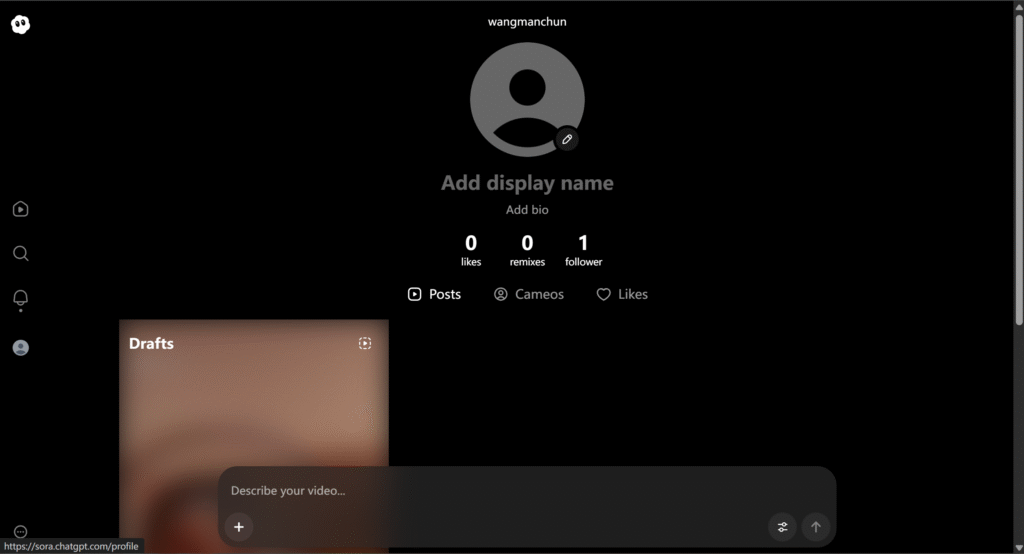The image size is (1024, 554).
Task: Open video settings sliders in the composer
Action: pyautogui.click(x=783, y=527)
